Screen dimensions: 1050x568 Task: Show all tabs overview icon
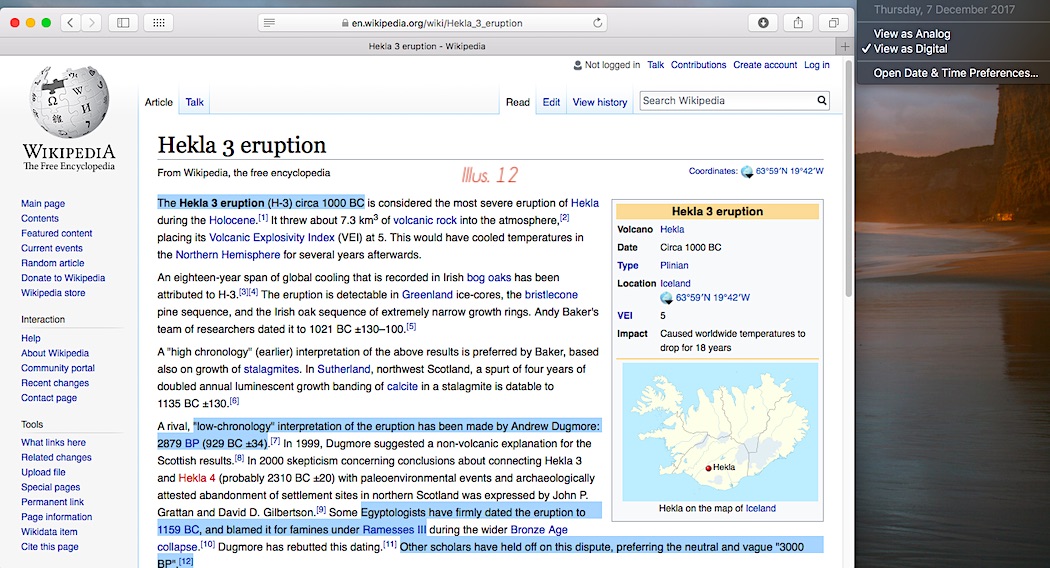coord(834,23)
